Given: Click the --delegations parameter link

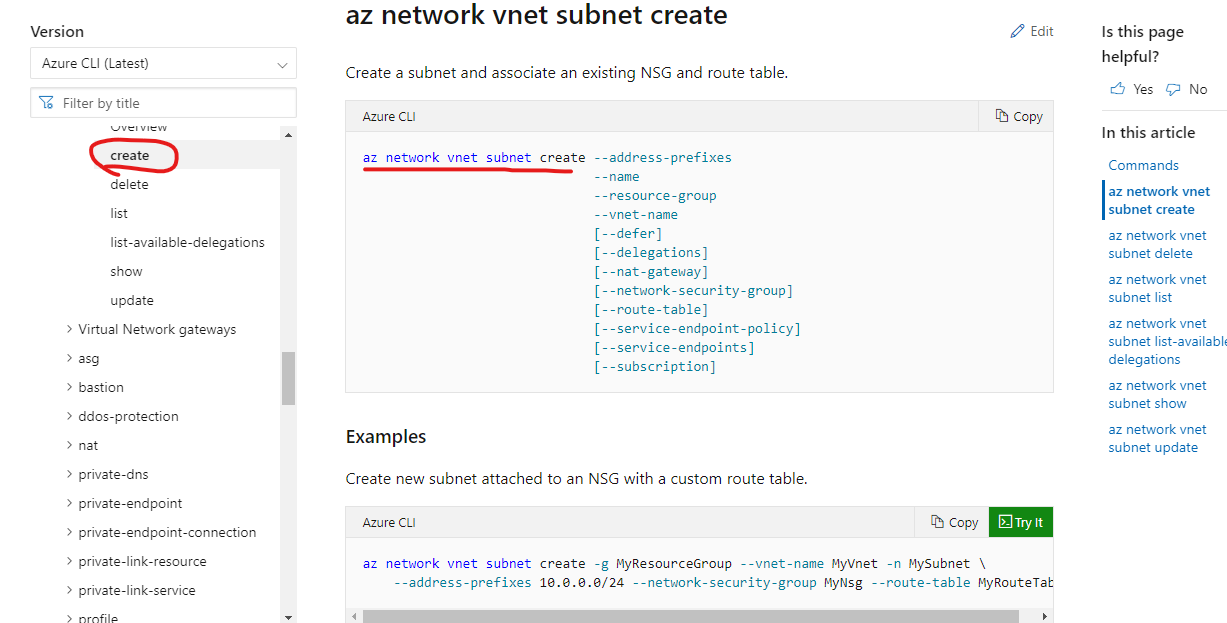Looking at the screenshot, I should click(651, 252).
